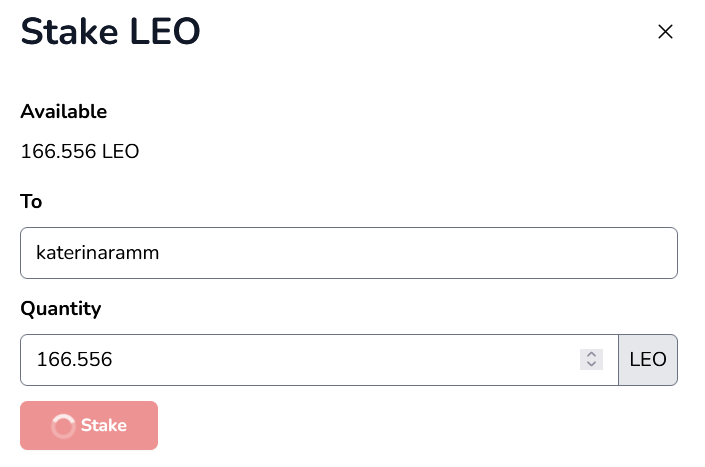
Task: Focus the Quantity input field
Action: click(x=319, y=360)
